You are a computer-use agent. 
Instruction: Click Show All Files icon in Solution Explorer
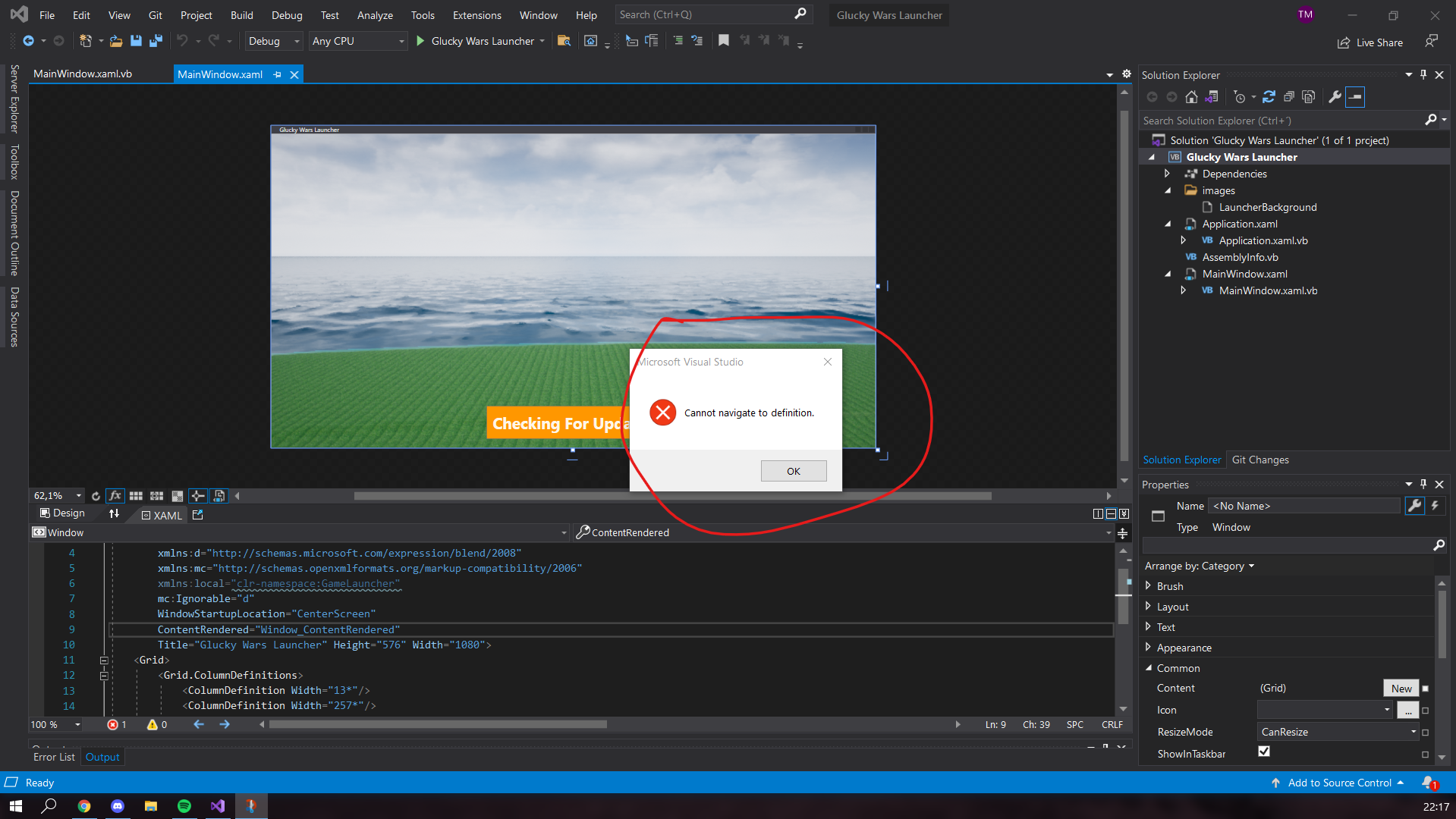1308,97
